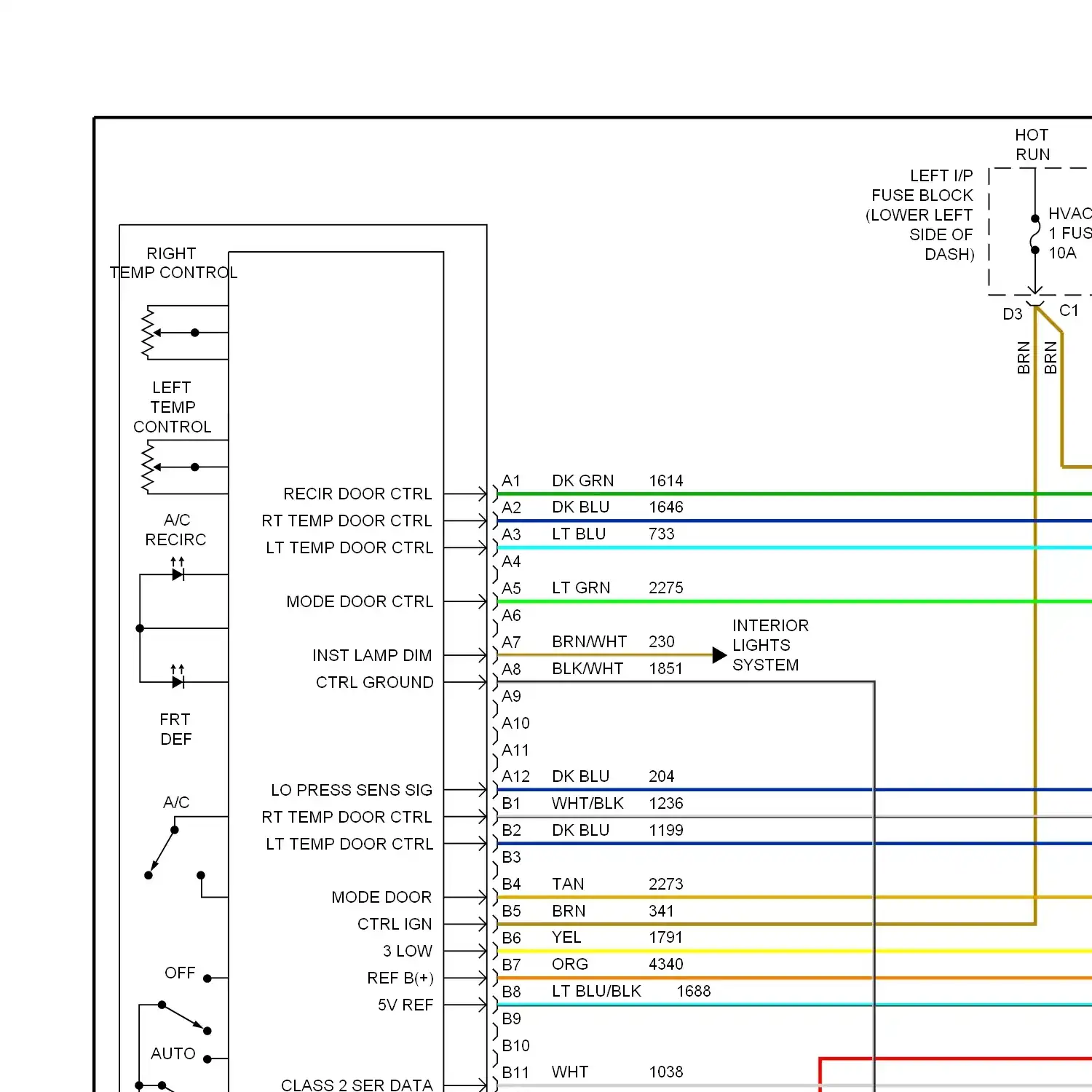Click the B3 pin label

(x=511, y=857)
